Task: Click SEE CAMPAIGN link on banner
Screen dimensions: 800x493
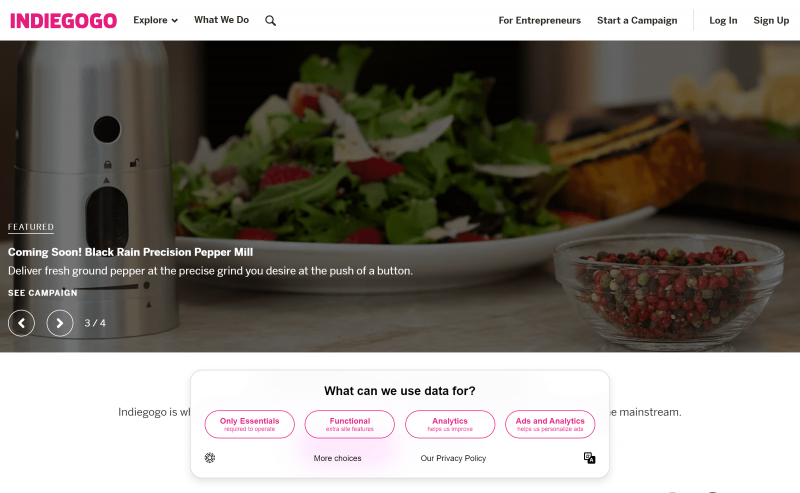Action: (43, 293)
